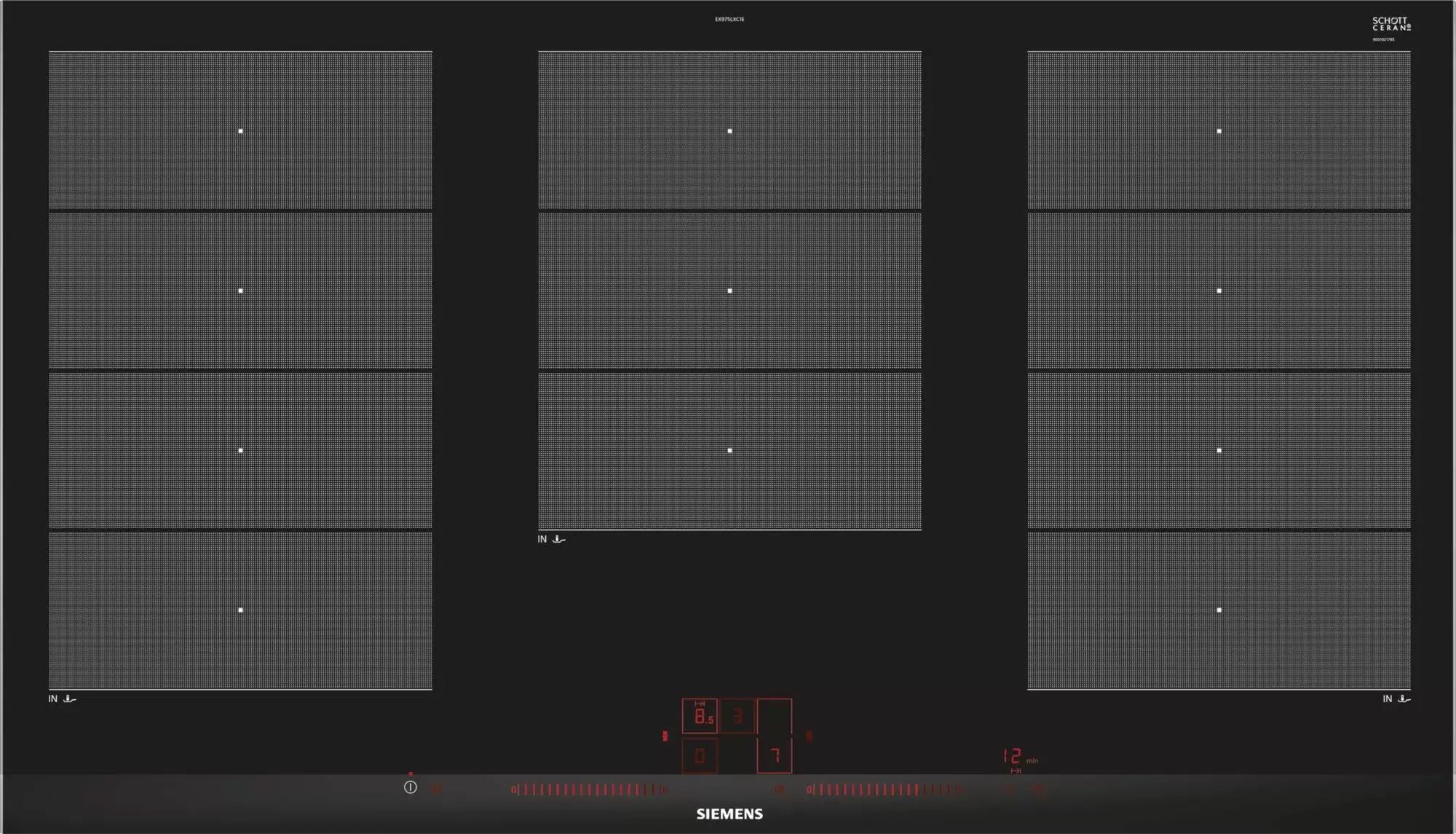Tap the right power-level slider bar
The width and height of the screenshot is (1456, 834).
[885, 789]
